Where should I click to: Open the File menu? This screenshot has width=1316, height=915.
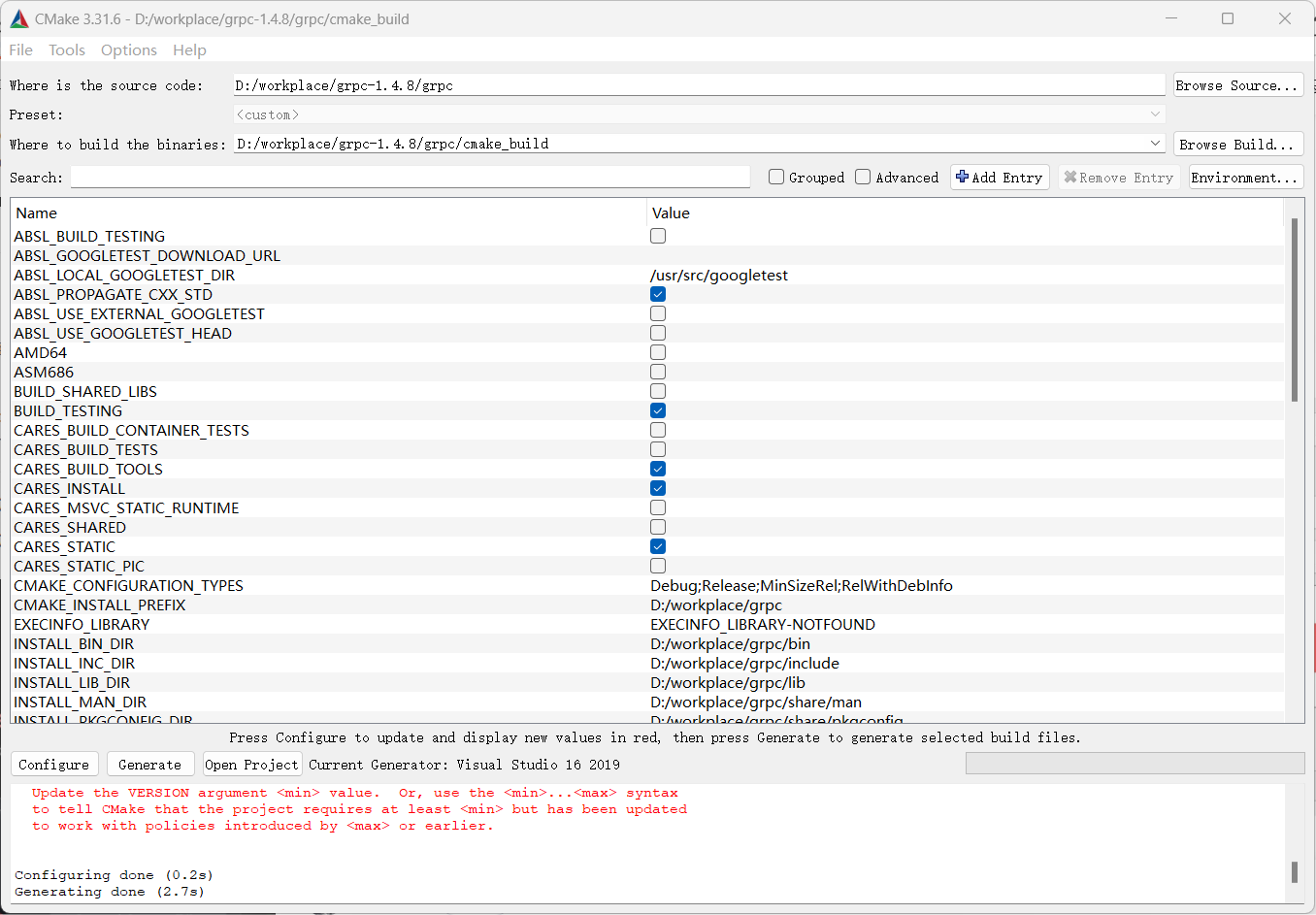point(20,50)
